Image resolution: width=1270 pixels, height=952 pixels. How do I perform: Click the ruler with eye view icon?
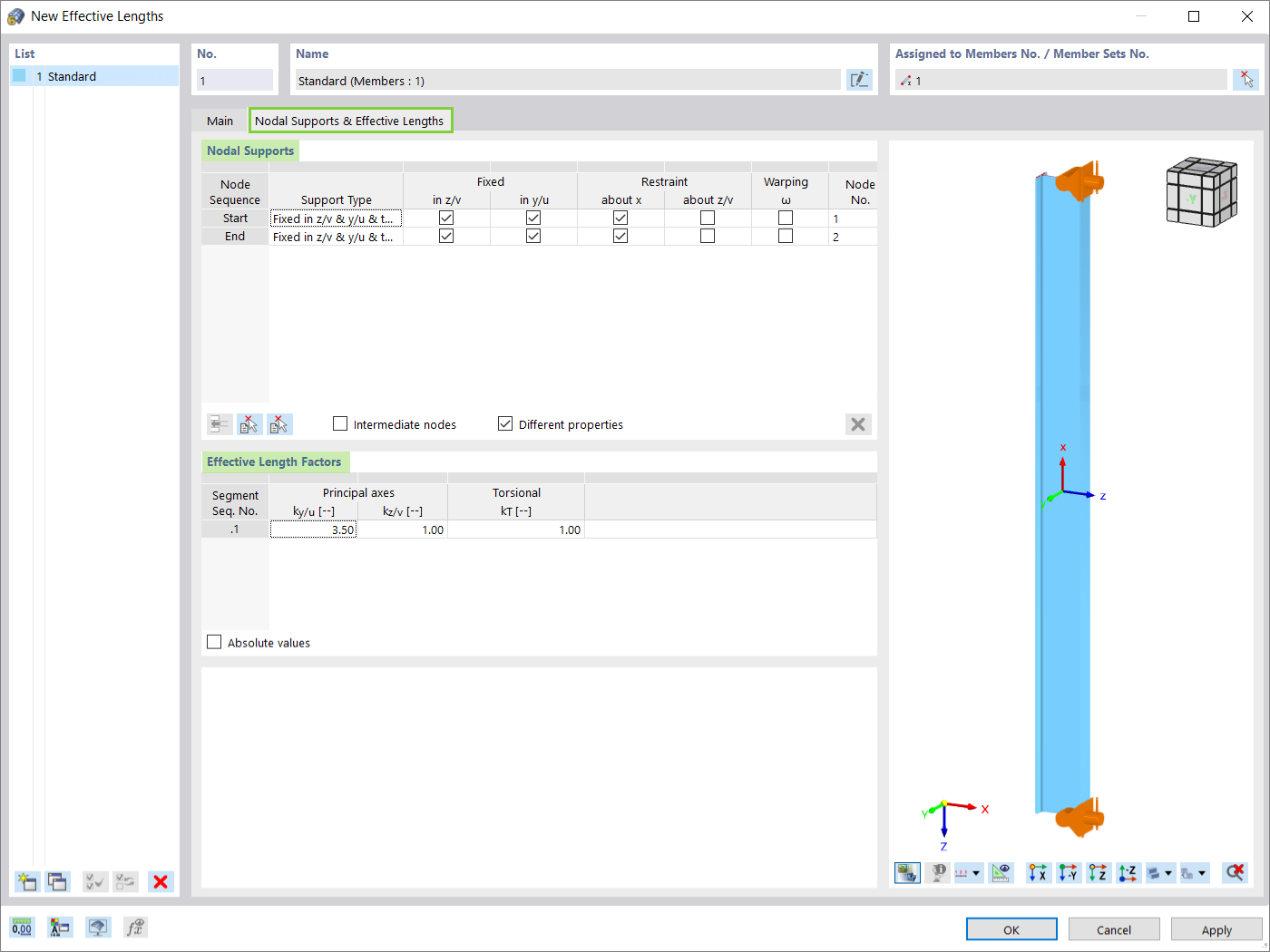tap(1001, 872)
